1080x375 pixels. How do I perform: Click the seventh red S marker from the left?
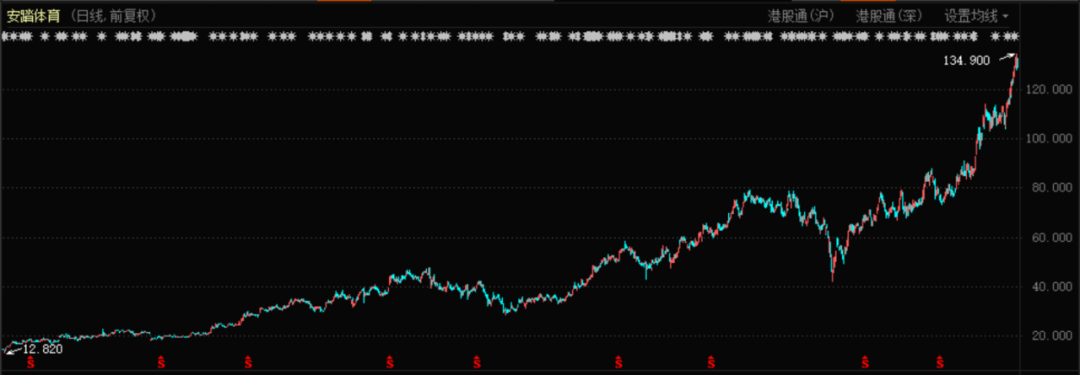(x=711, y=362)
